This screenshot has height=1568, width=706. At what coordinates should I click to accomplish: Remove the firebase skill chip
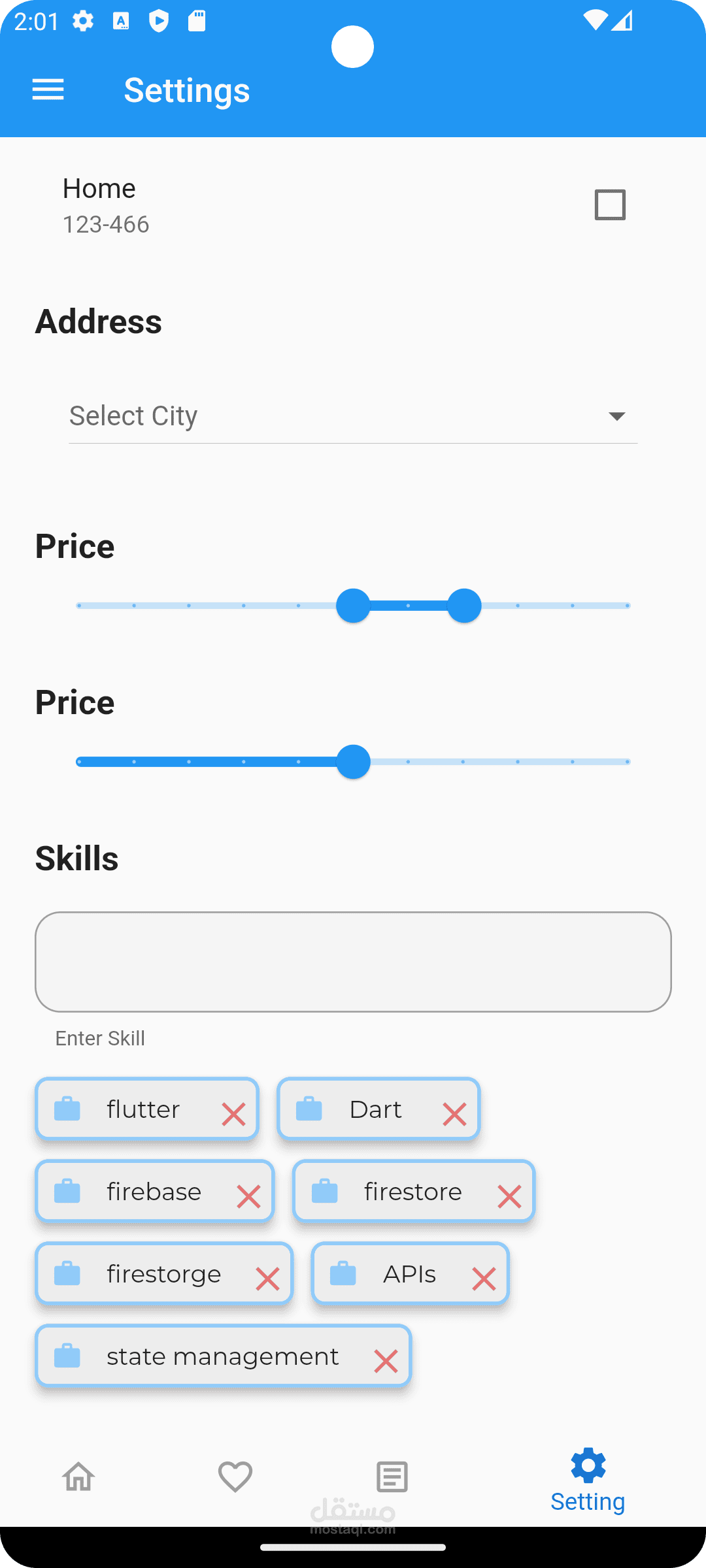click(248, 1196)
